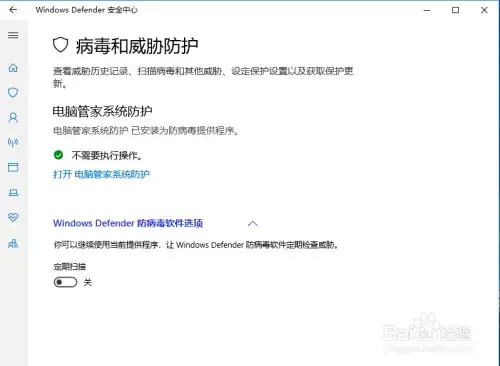
Task: Close the Windows Defender window
Action: coord(484,10)
